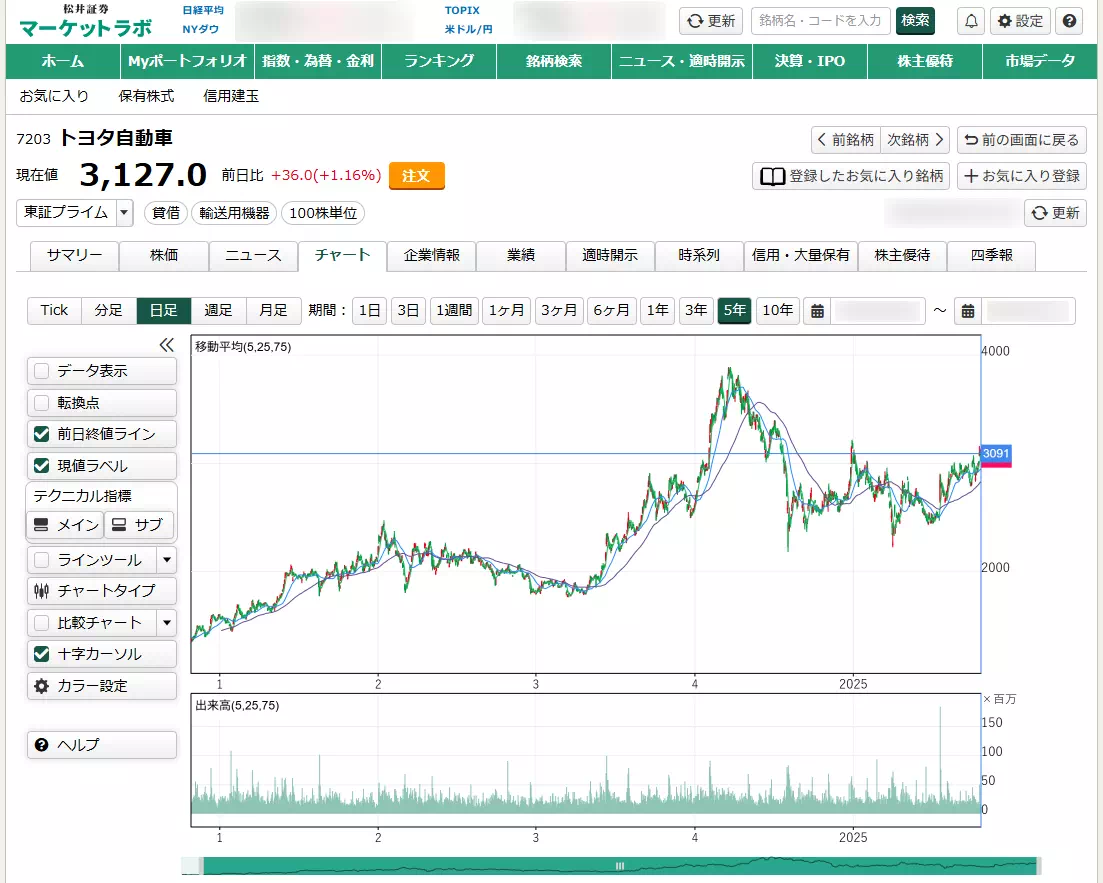The image size is (1103, 883).
Task: Uncheck the 十字カーソル checkbox
Action: coord(42,654)
